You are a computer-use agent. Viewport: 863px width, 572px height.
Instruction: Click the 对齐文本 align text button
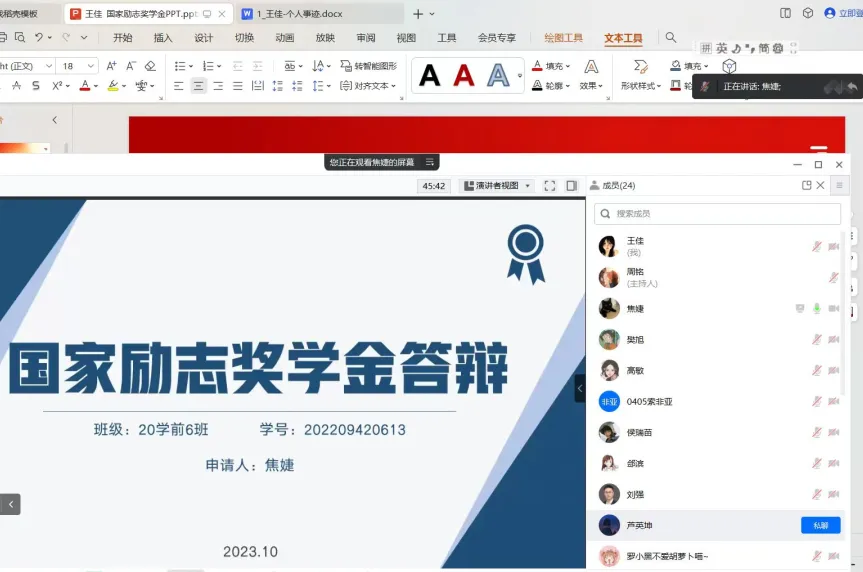point(368,86)
